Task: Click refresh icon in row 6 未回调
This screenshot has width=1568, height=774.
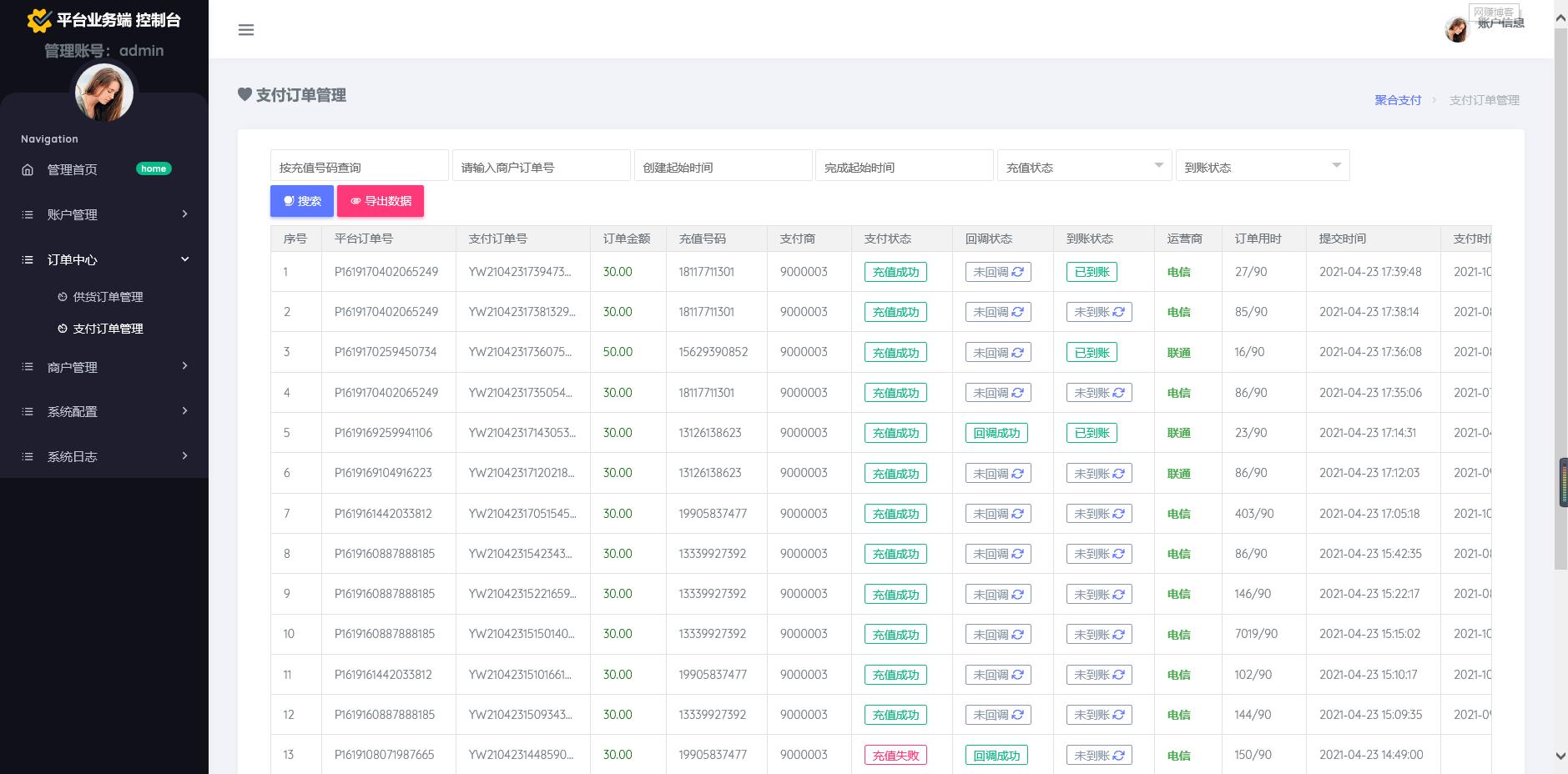Action: coord(1018,474)
